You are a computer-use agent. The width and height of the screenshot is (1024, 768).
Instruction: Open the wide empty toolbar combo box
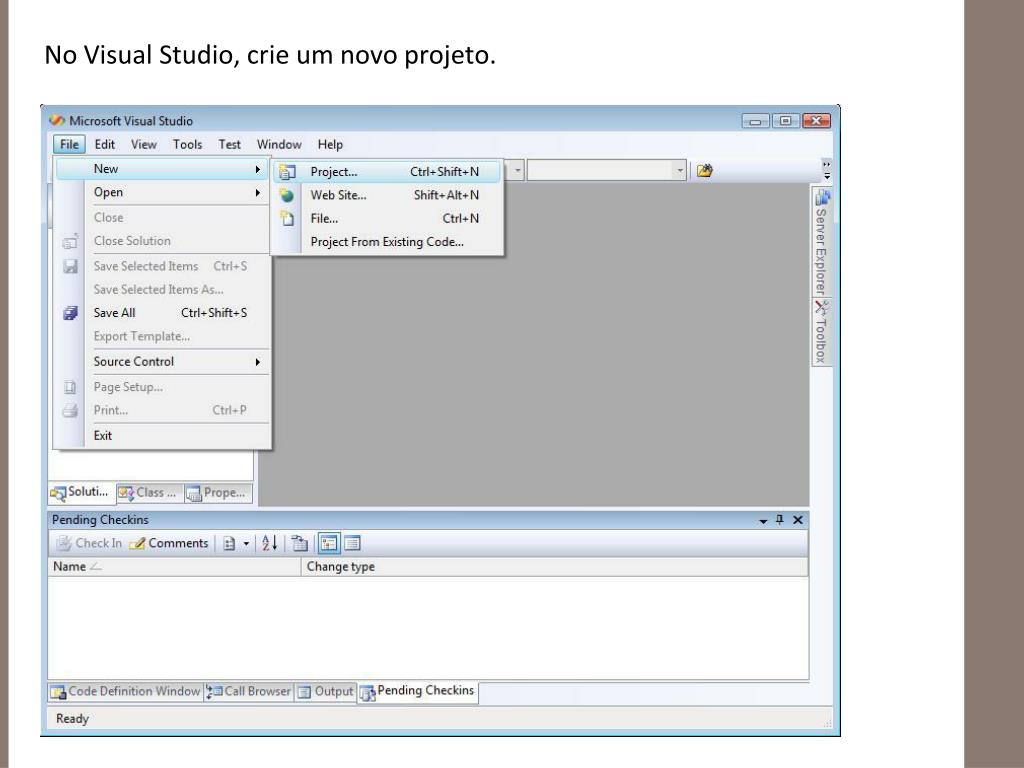click(x=607, y=171)
